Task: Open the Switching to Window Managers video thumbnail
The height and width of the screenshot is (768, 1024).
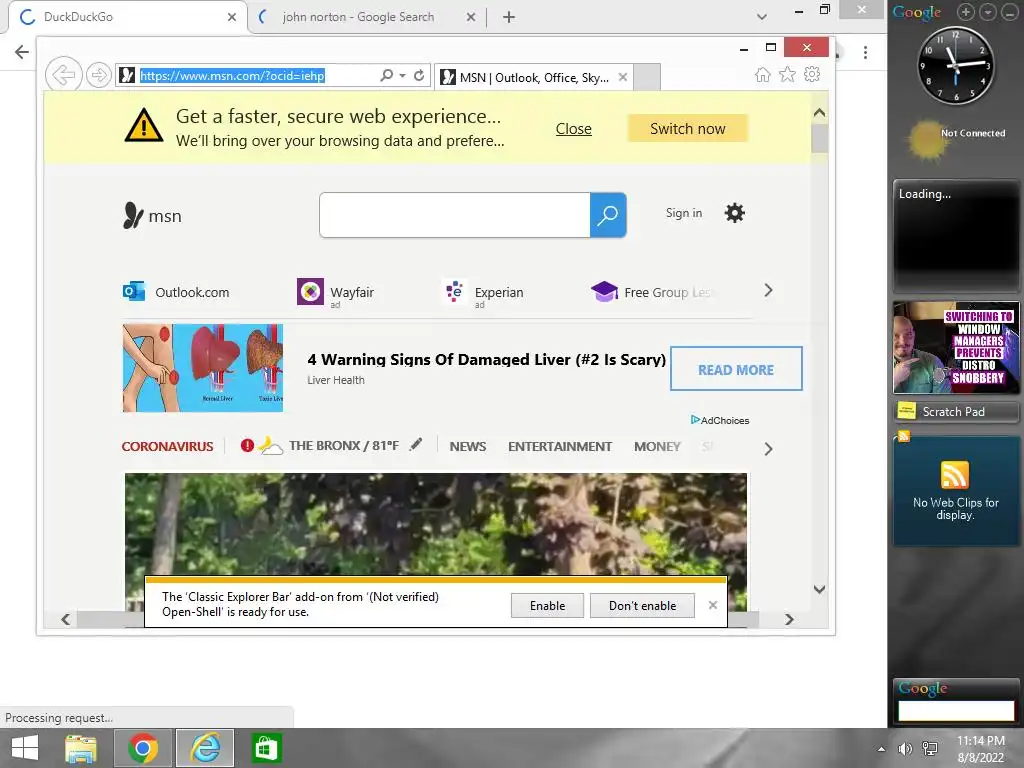Action: pyautogui.click(x=956, y=347)
